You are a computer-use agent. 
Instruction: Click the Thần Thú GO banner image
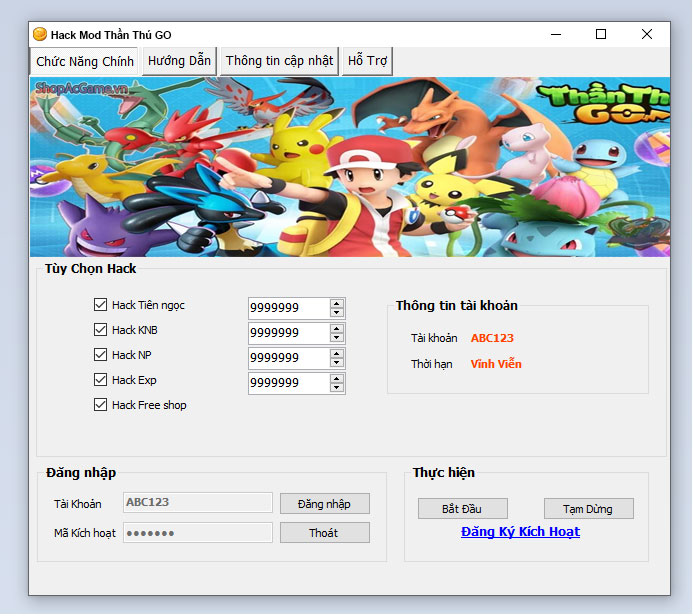click(x=350, y=167)
